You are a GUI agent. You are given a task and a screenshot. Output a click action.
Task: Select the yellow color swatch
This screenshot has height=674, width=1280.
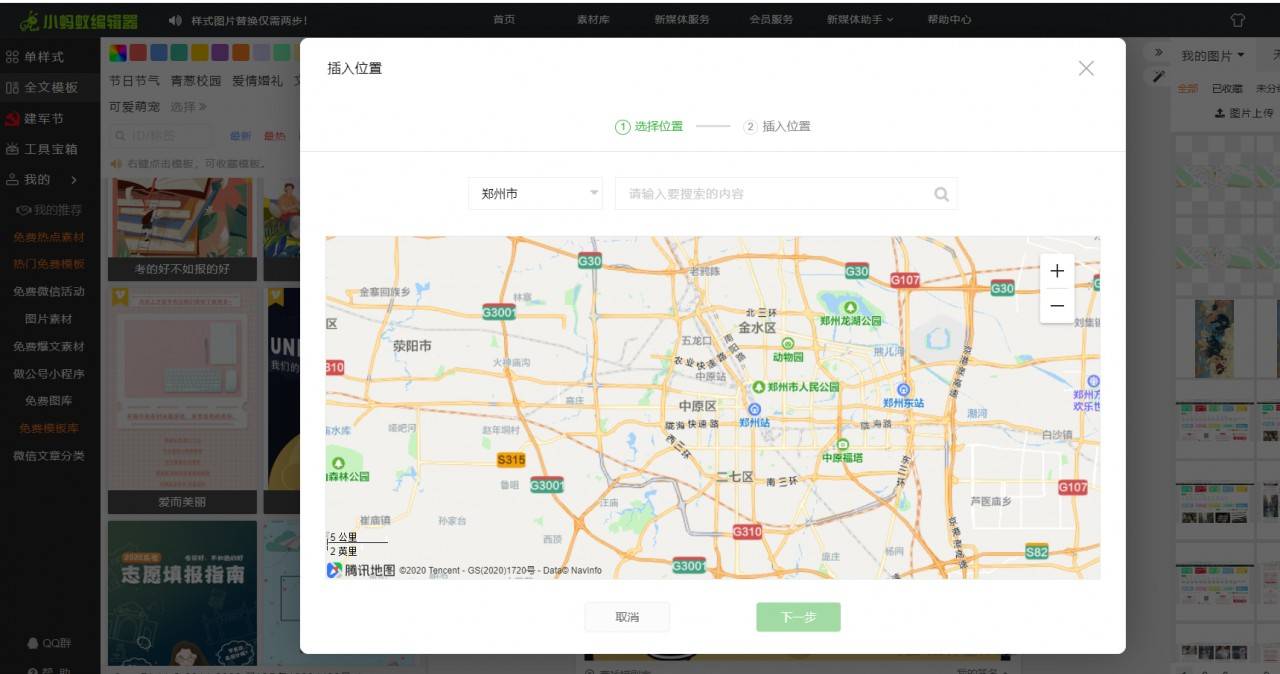tap(200, 53)
